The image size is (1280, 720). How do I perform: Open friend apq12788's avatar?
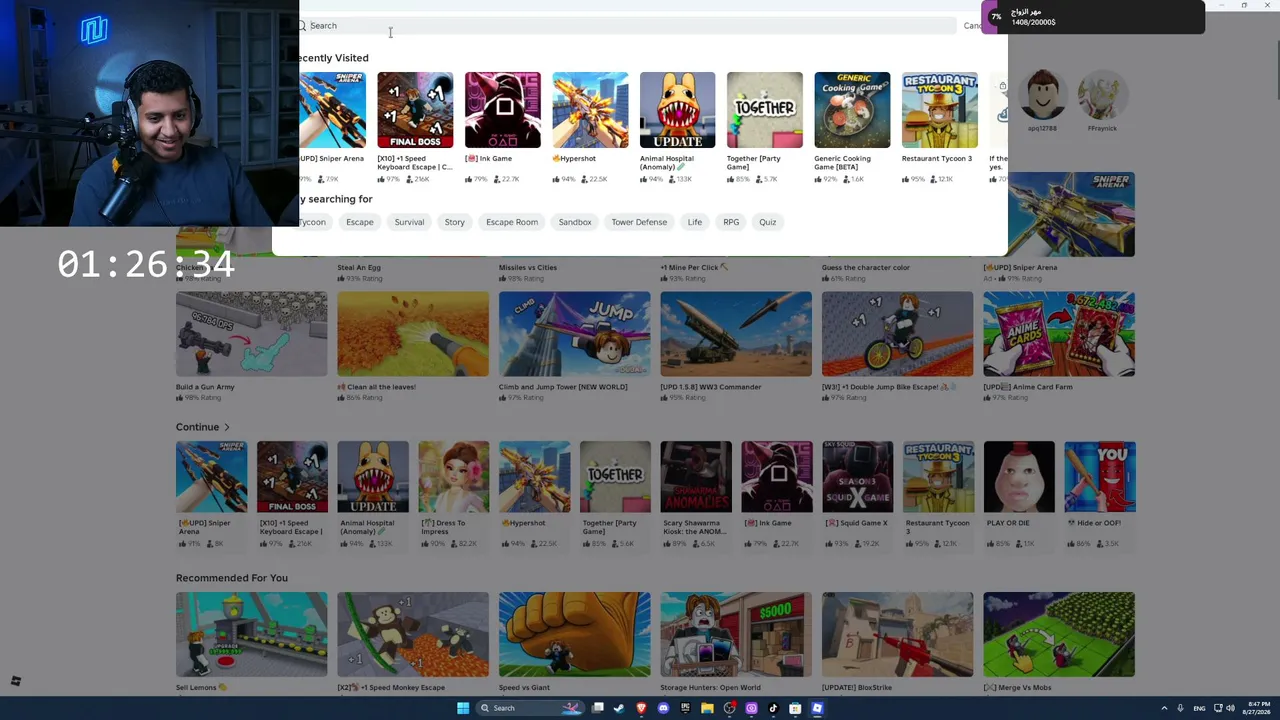click(1043, 95)
